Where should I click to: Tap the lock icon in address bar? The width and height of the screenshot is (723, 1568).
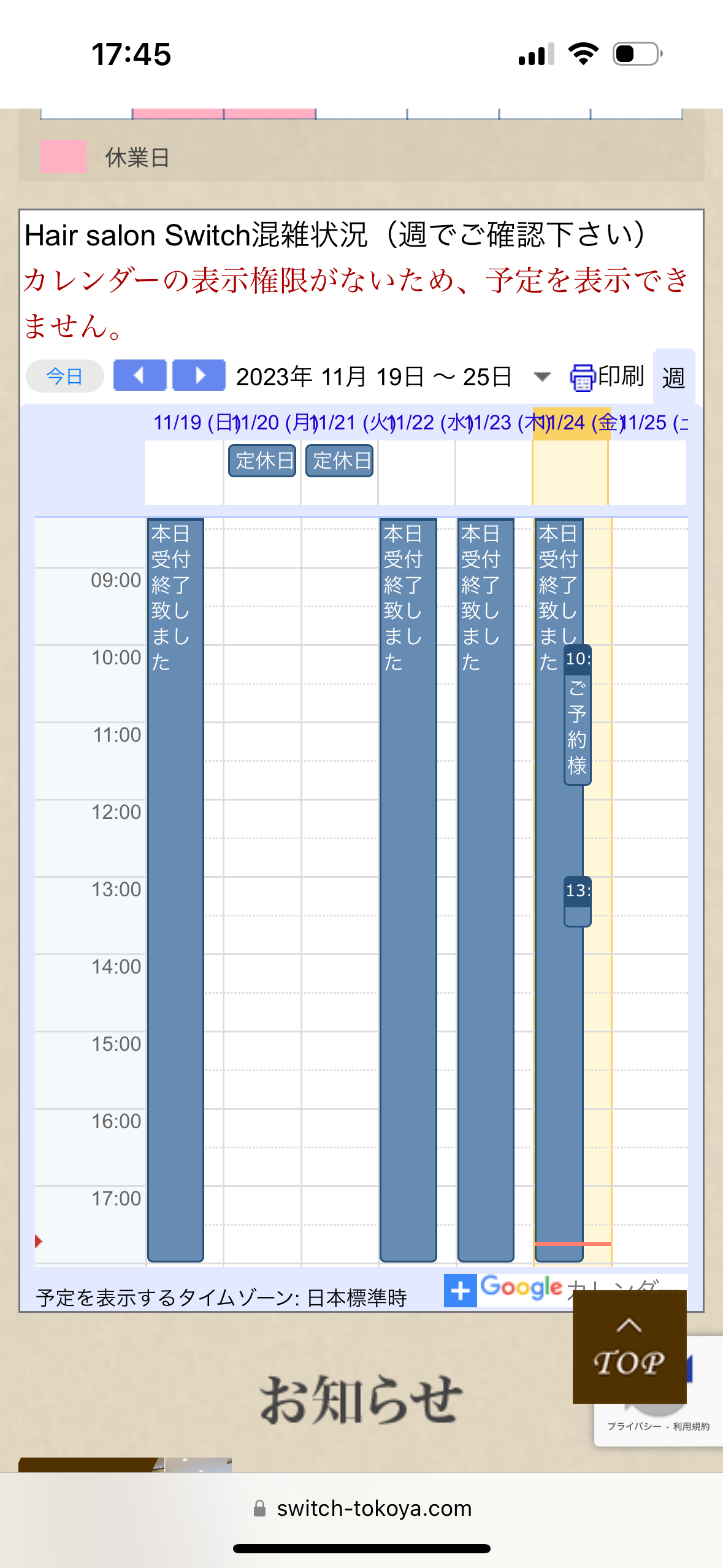[x=260, y=1508]
